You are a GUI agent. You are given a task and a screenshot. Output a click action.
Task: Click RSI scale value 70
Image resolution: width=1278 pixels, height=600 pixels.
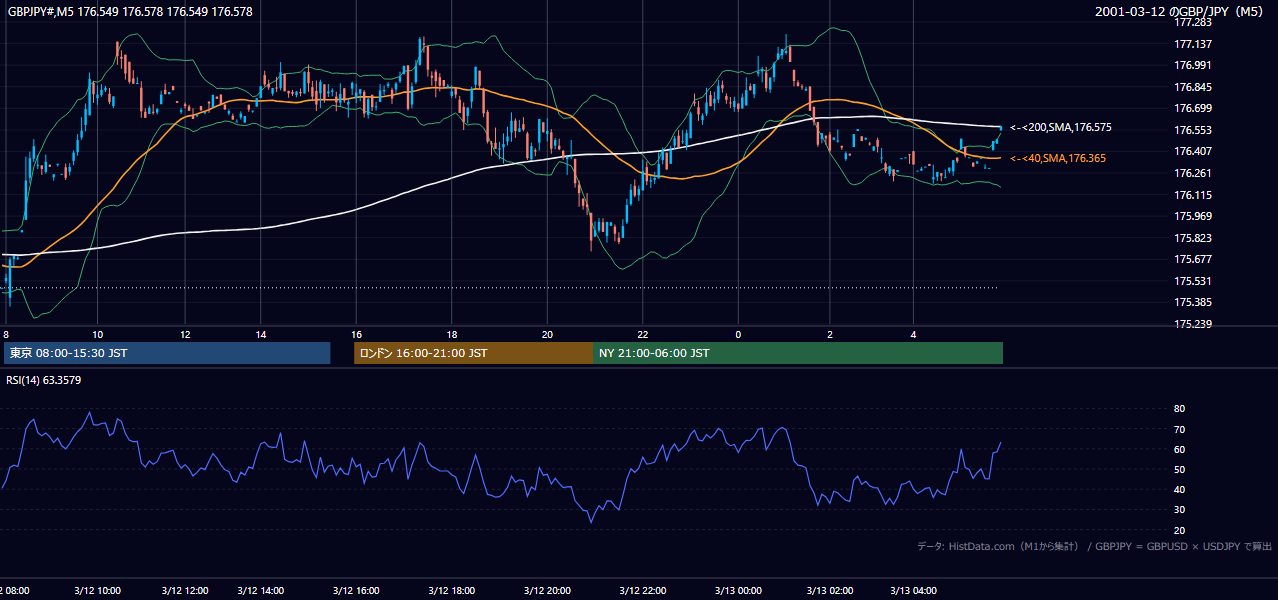(x=1179, y=429)
